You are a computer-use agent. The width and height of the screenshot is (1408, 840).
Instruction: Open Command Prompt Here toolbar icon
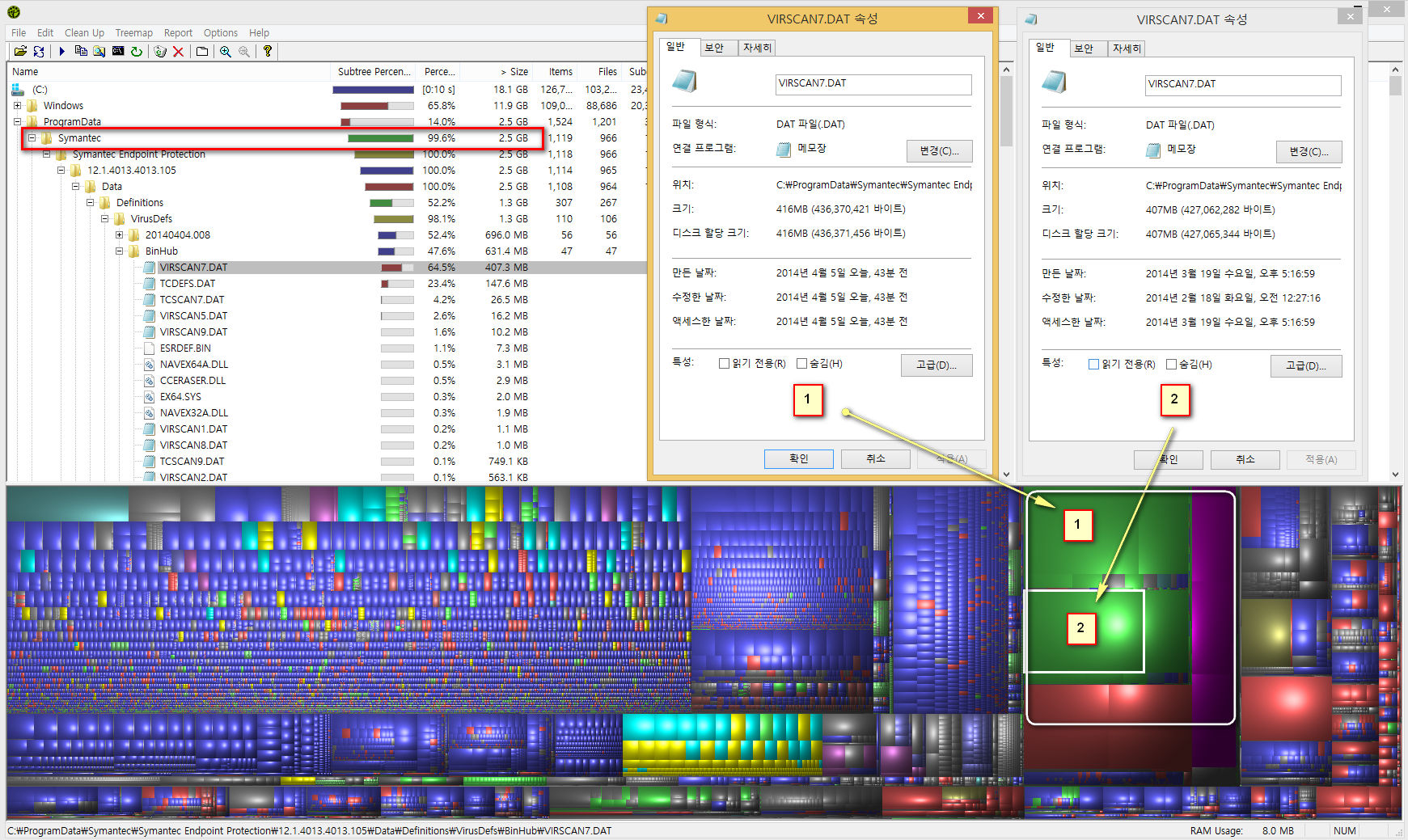pyautogui.click(x=118, y=51)
